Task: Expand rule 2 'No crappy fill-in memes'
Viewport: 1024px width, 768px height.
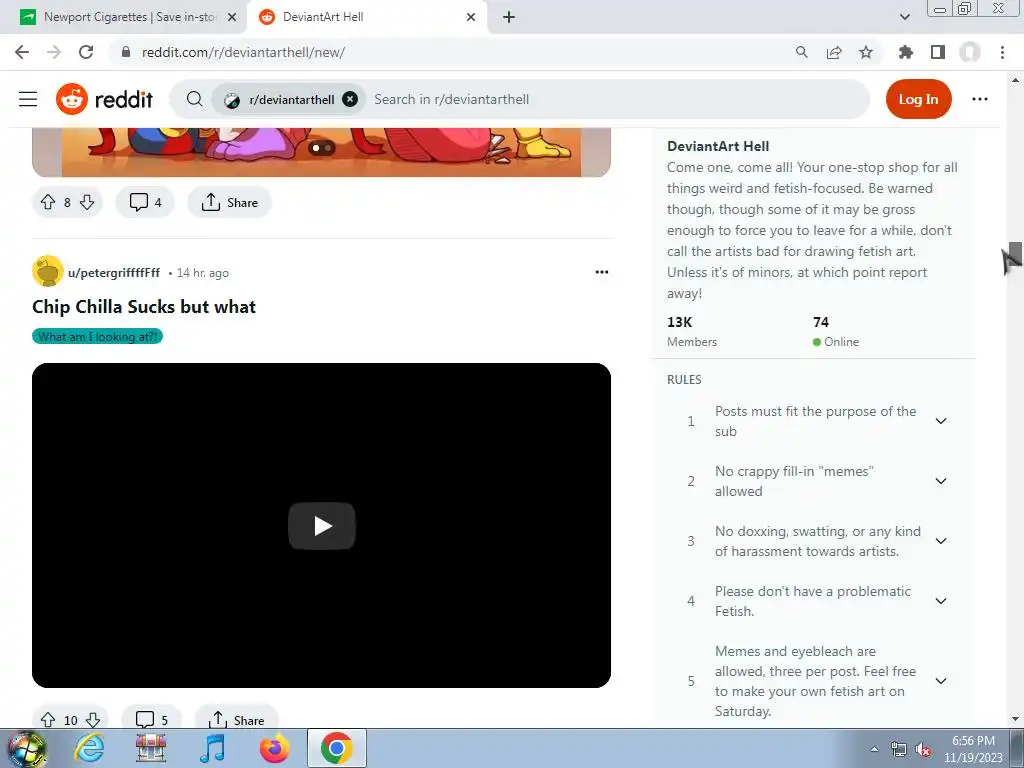Action: pyautogui.click(x=940, y=481)
